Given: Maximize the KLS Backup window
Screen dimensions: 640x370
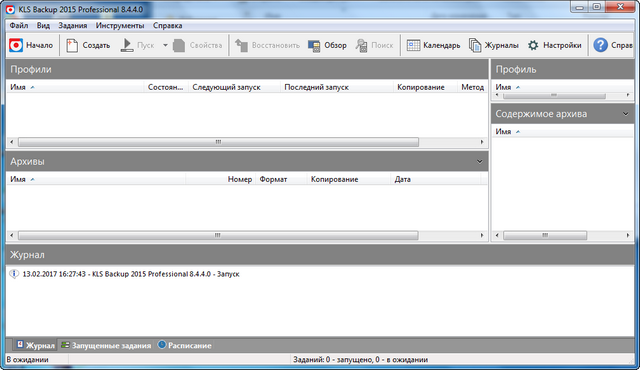Looking at the screenshot, I should [596, 7].
